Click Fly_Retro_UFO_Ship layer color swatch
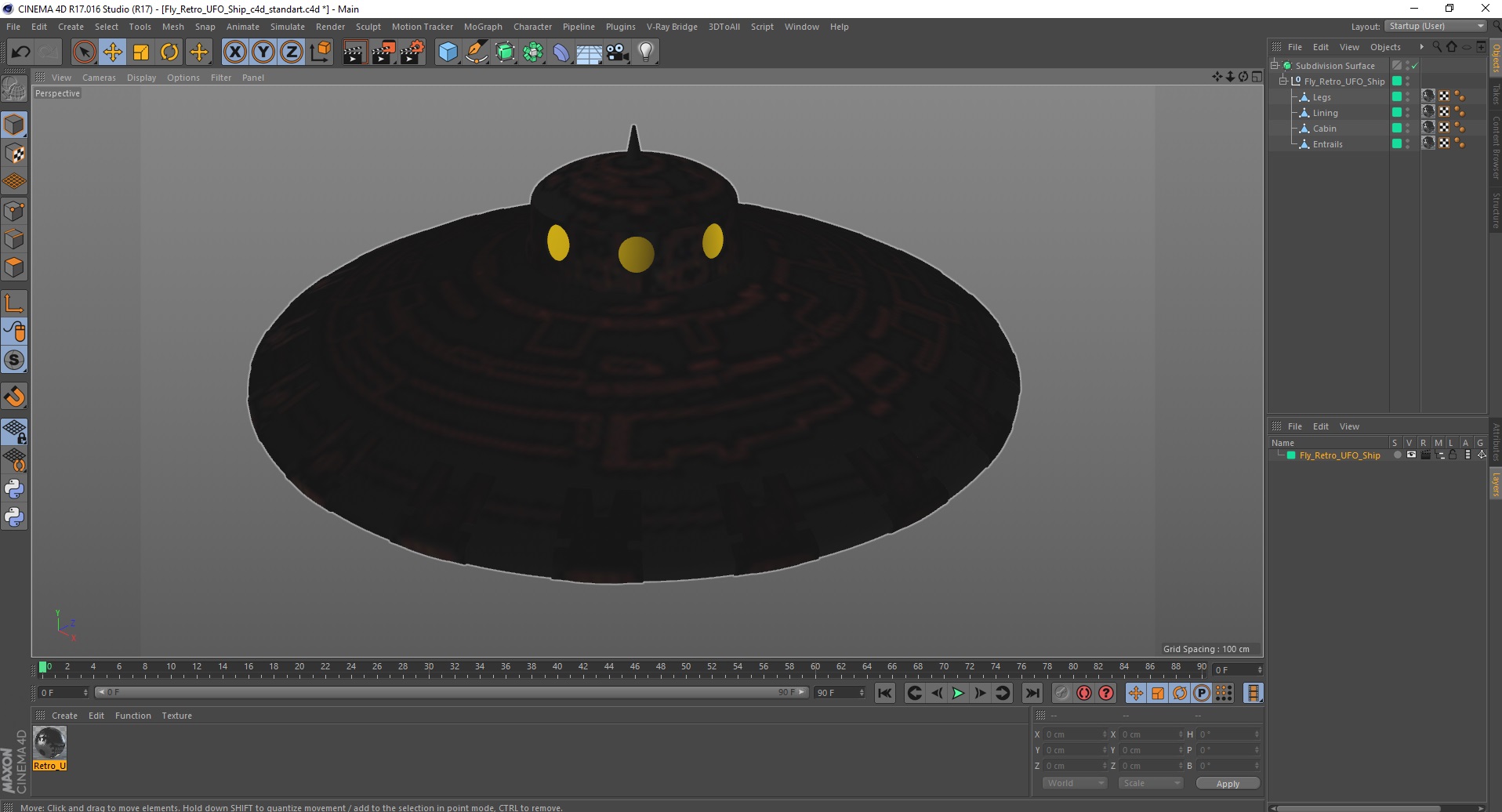Viewport: 1502px width, 812px height. point(1290,455)
